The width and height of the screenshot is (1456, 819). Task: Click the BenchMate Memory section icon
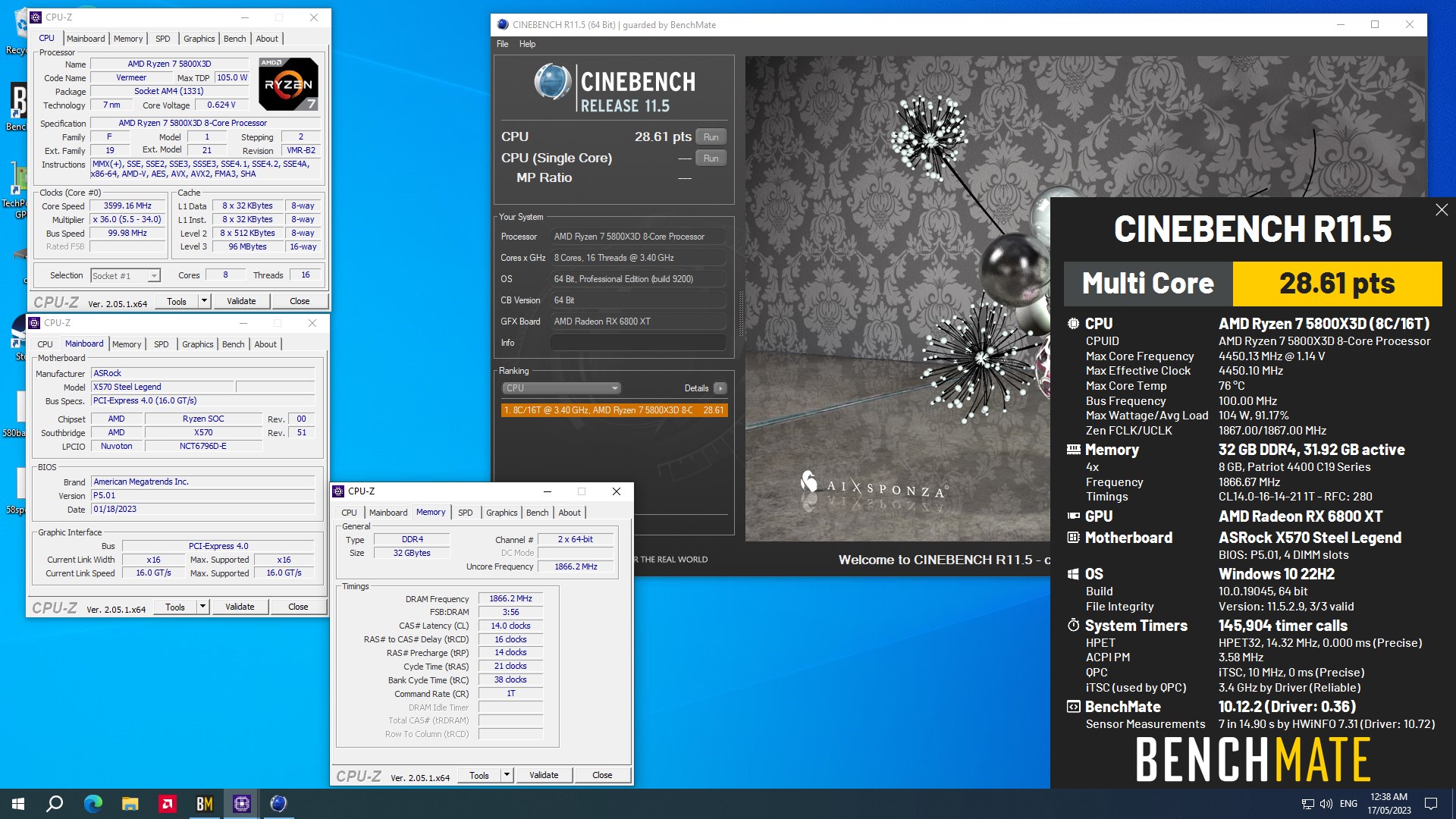[x=1073, y=450]
